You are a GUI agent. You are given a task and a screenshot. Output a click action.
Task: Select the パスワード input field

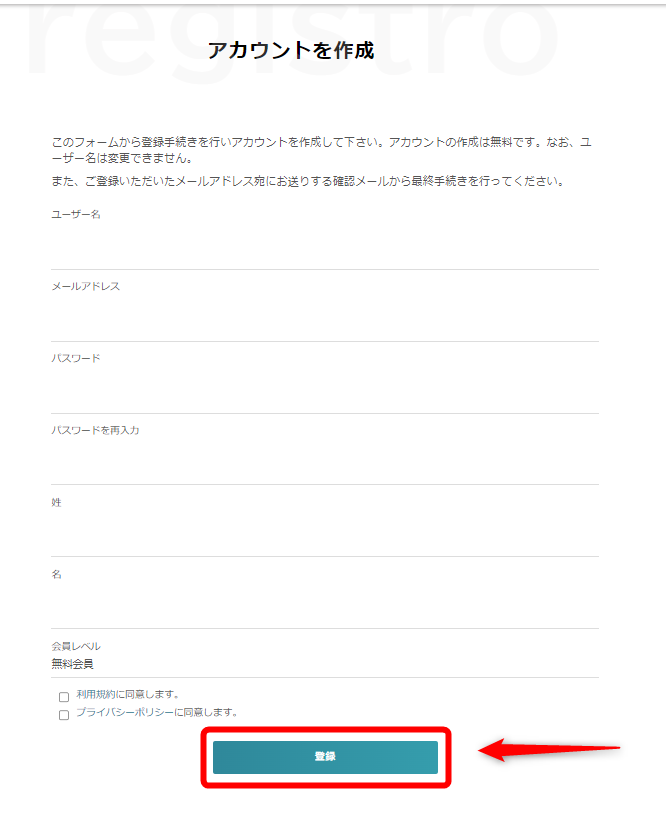coord(325,391)
